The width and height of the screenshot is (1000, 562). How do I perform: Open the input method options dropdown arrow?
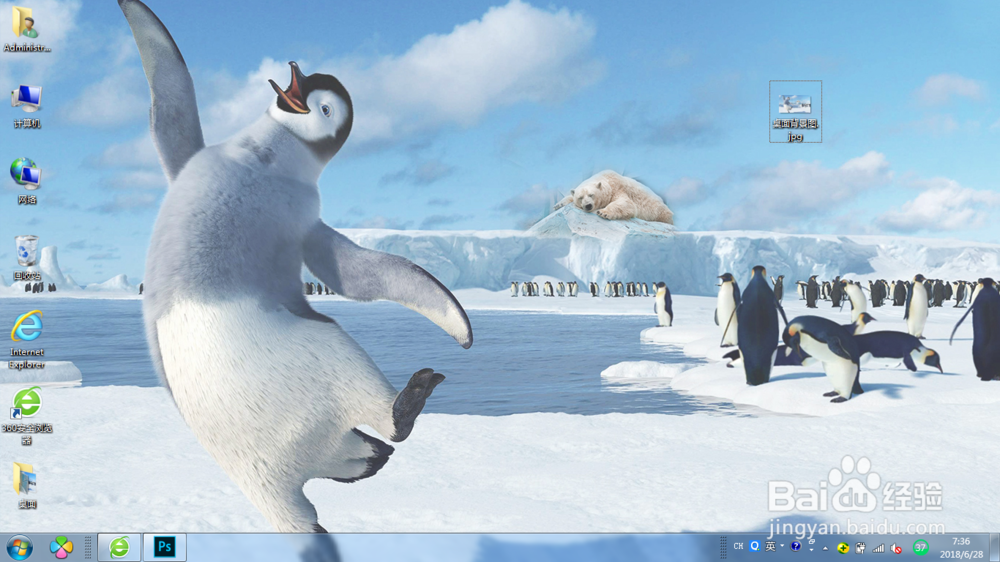(x=783, y=546)
